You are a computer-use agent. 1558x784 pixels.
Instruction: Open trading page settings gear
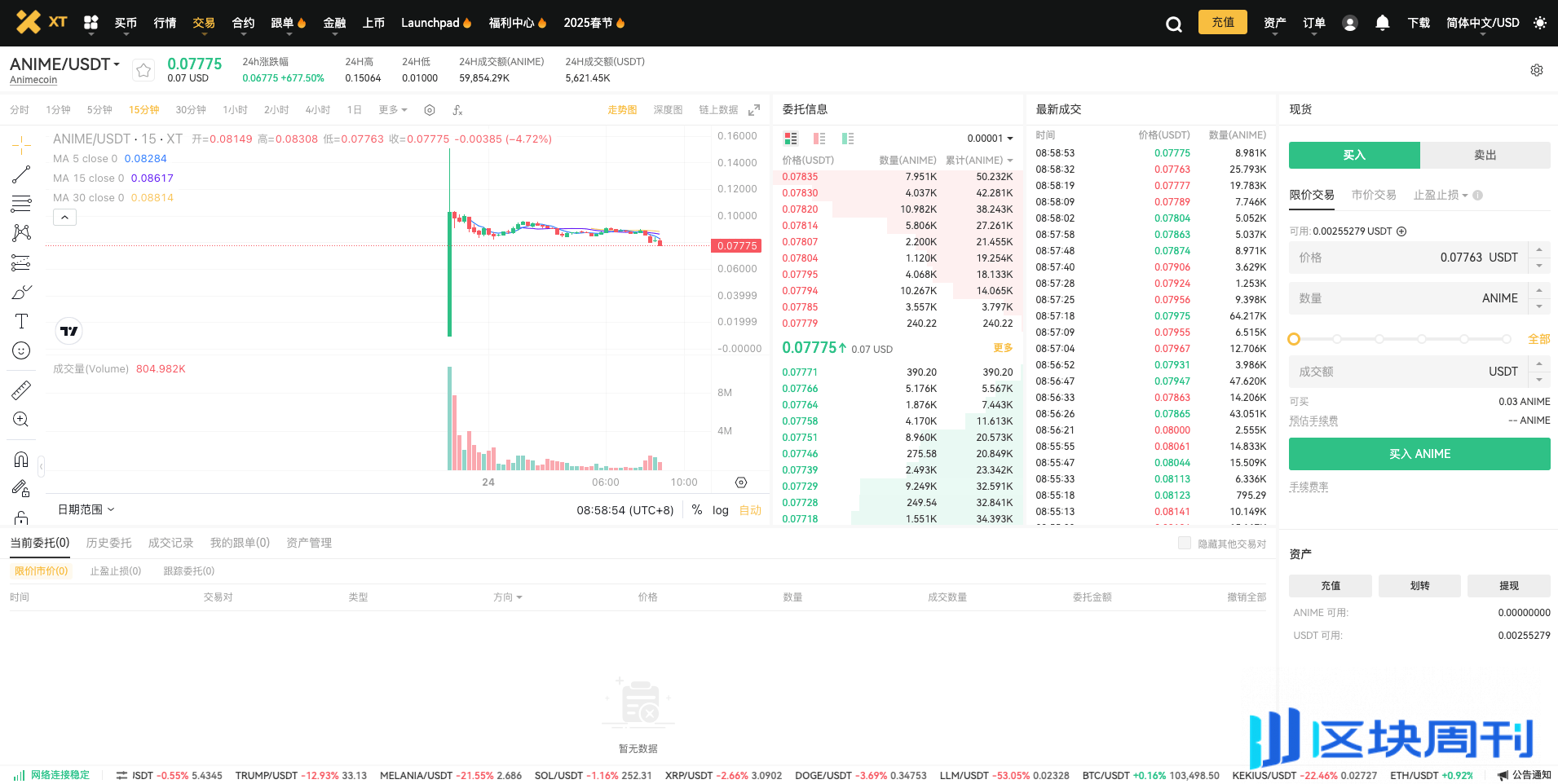pyautogui.click(x=1536, y=70)
